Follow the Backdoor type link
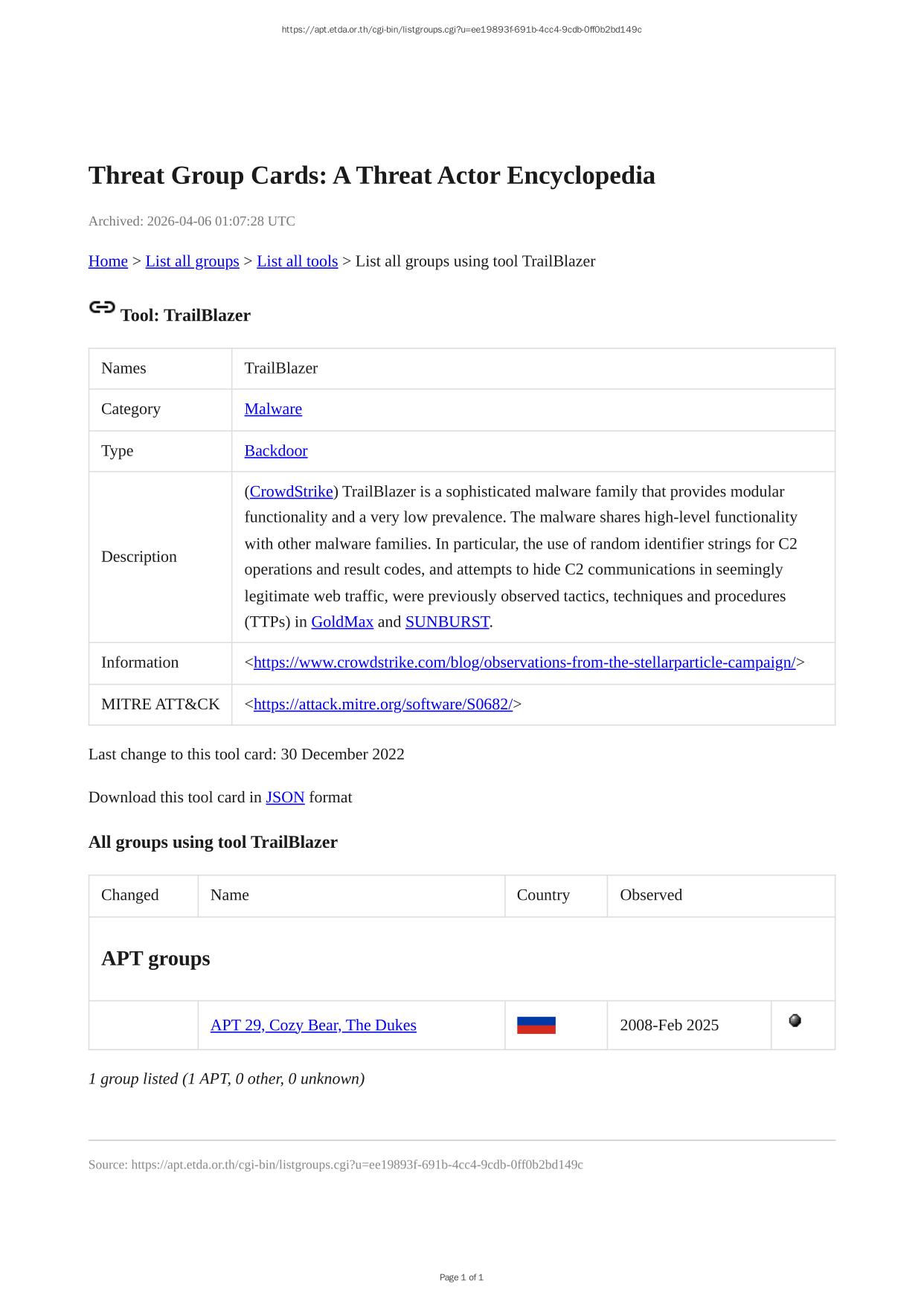924x1307 pixels. tap(275, 450)
